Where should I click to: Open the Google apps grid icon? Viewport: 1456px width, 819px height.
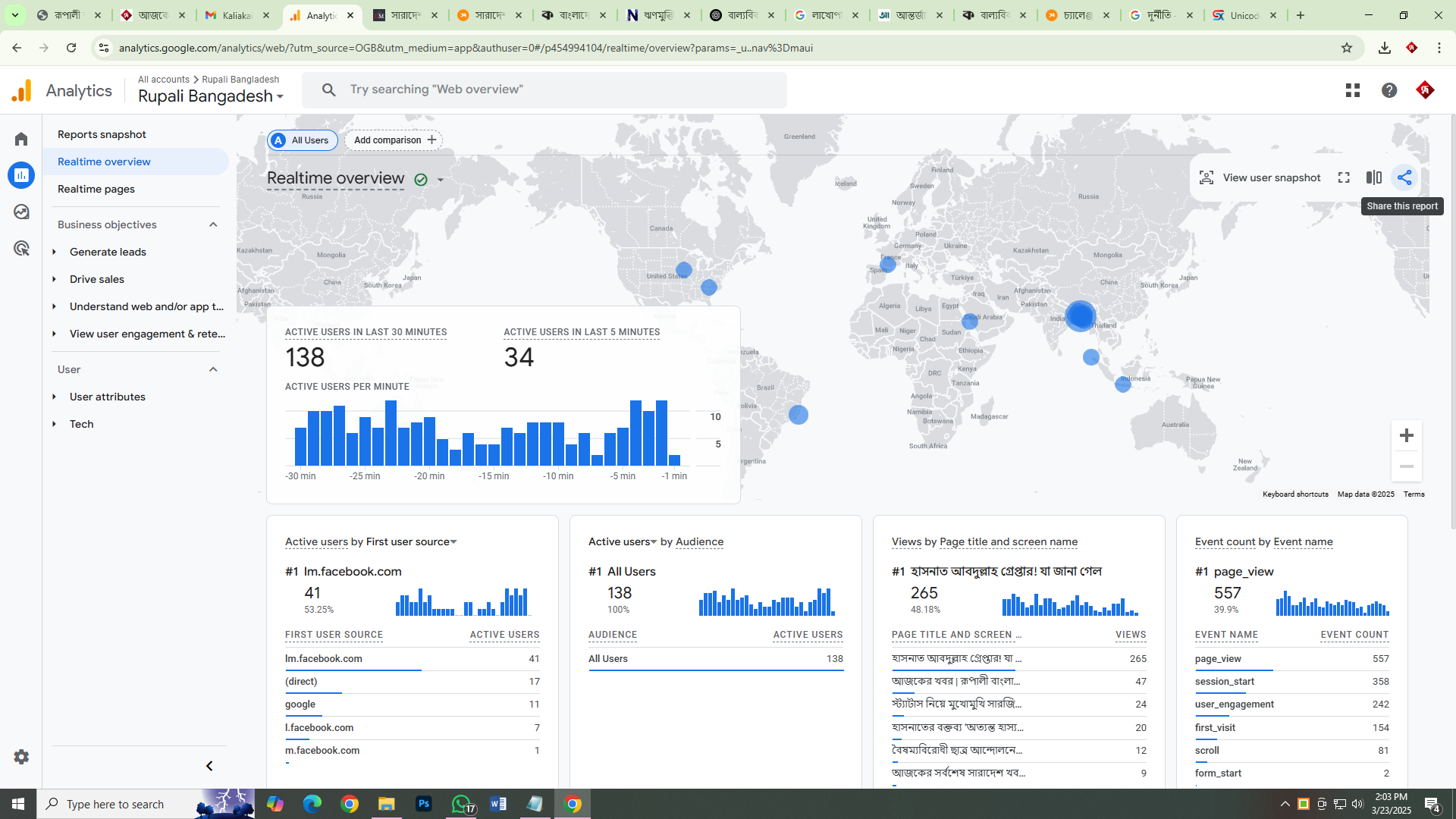1353,90
